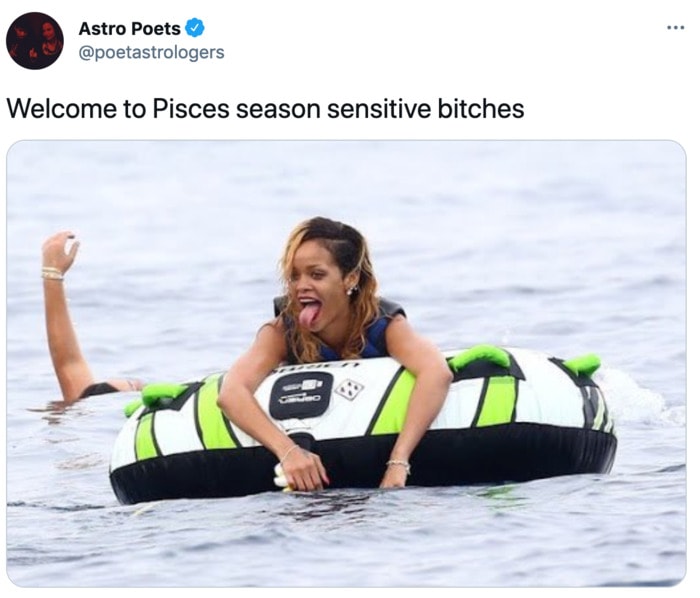The height and width of the screenshot is (598, 700).
Task: Open the @poetastrologers handle link
Action: pos(151,52)
